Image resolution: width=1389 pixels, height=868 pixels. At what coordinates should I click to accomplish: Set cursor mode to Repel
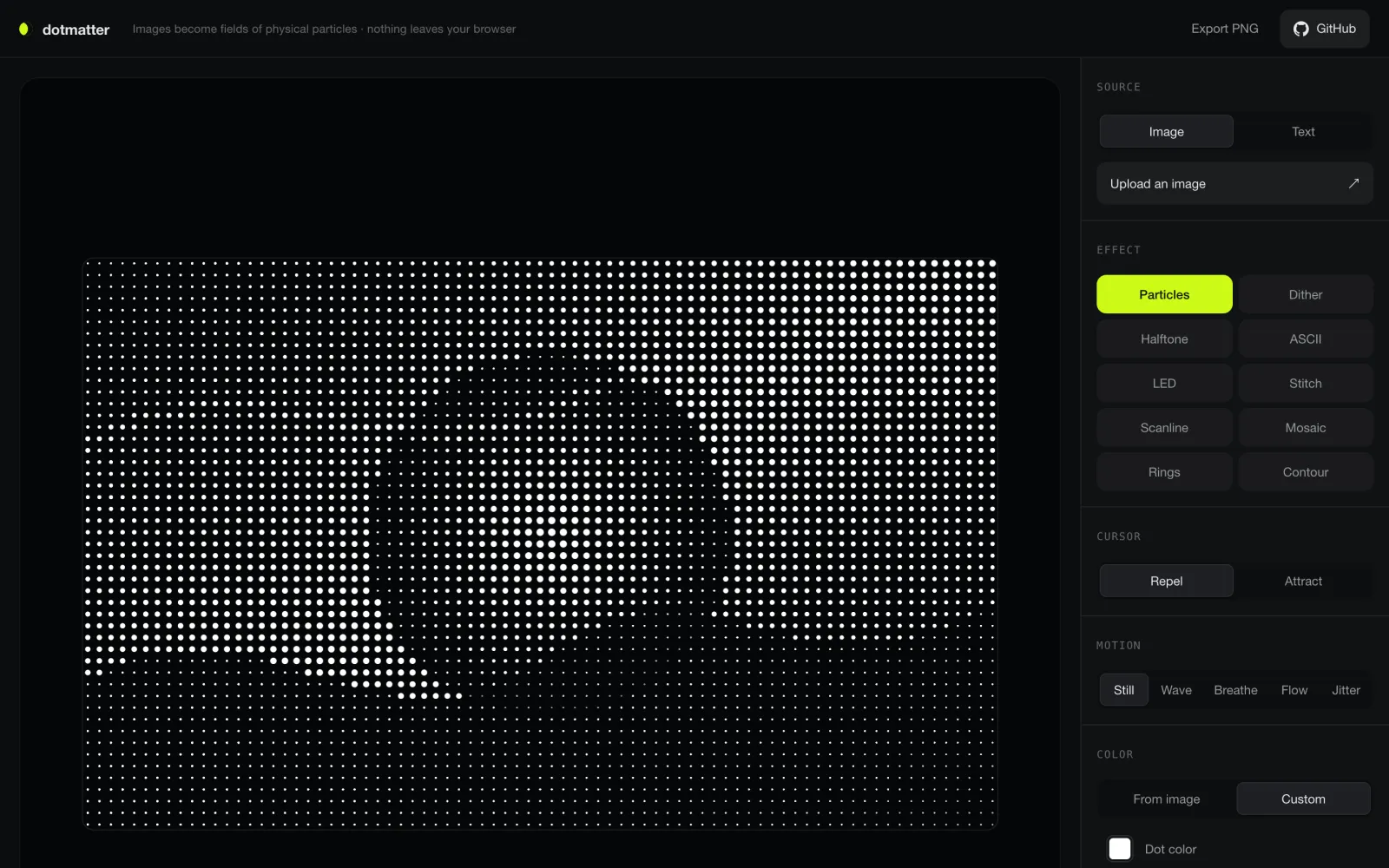(1166, 581)
